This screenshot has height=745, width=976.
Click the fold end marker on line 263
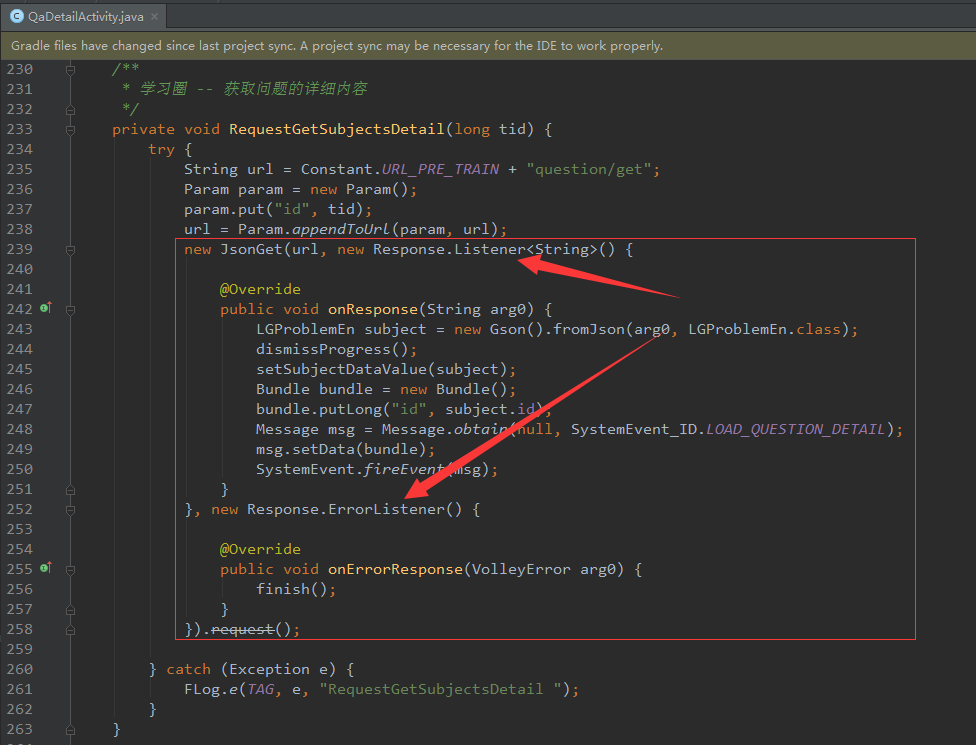(x=70, y=729)
